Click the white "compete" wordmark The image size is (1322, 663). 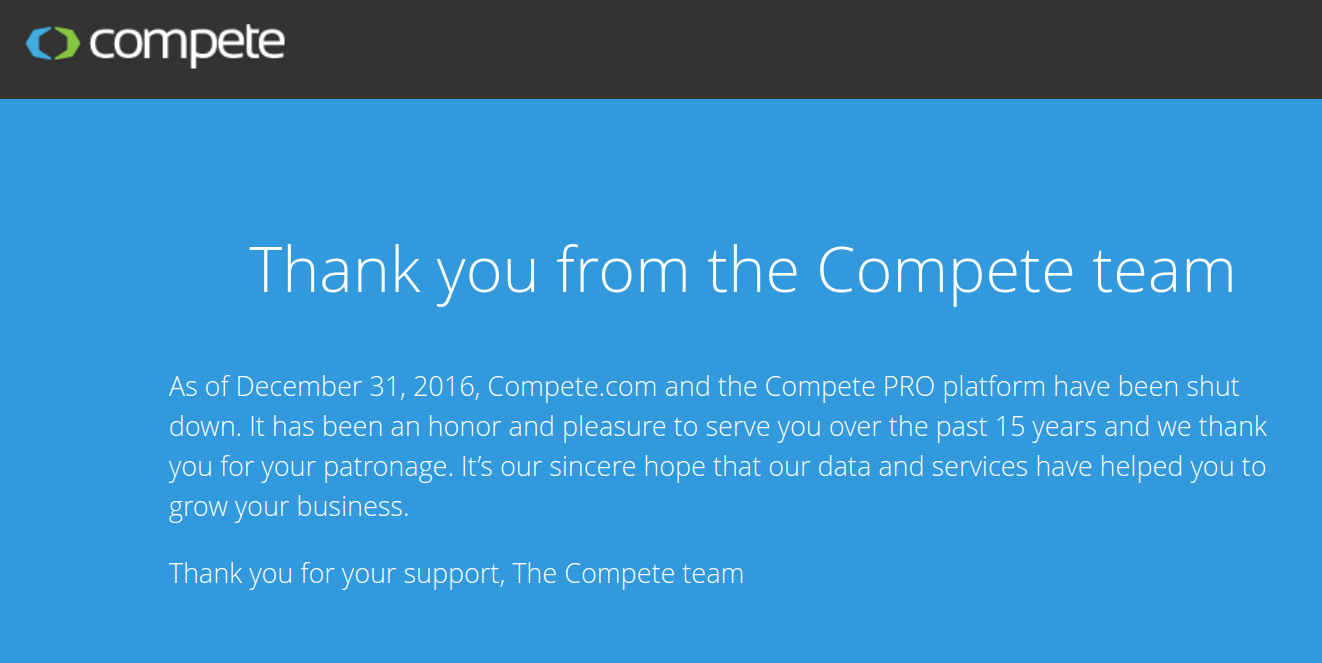[187, 43]
